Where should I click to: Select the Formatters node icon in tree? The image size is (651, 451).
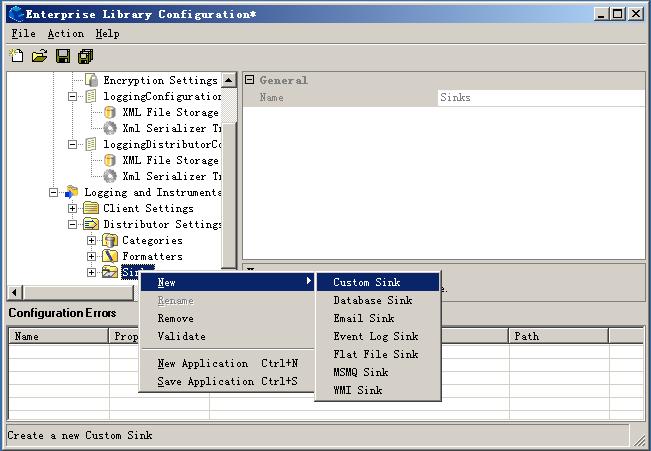110,256
